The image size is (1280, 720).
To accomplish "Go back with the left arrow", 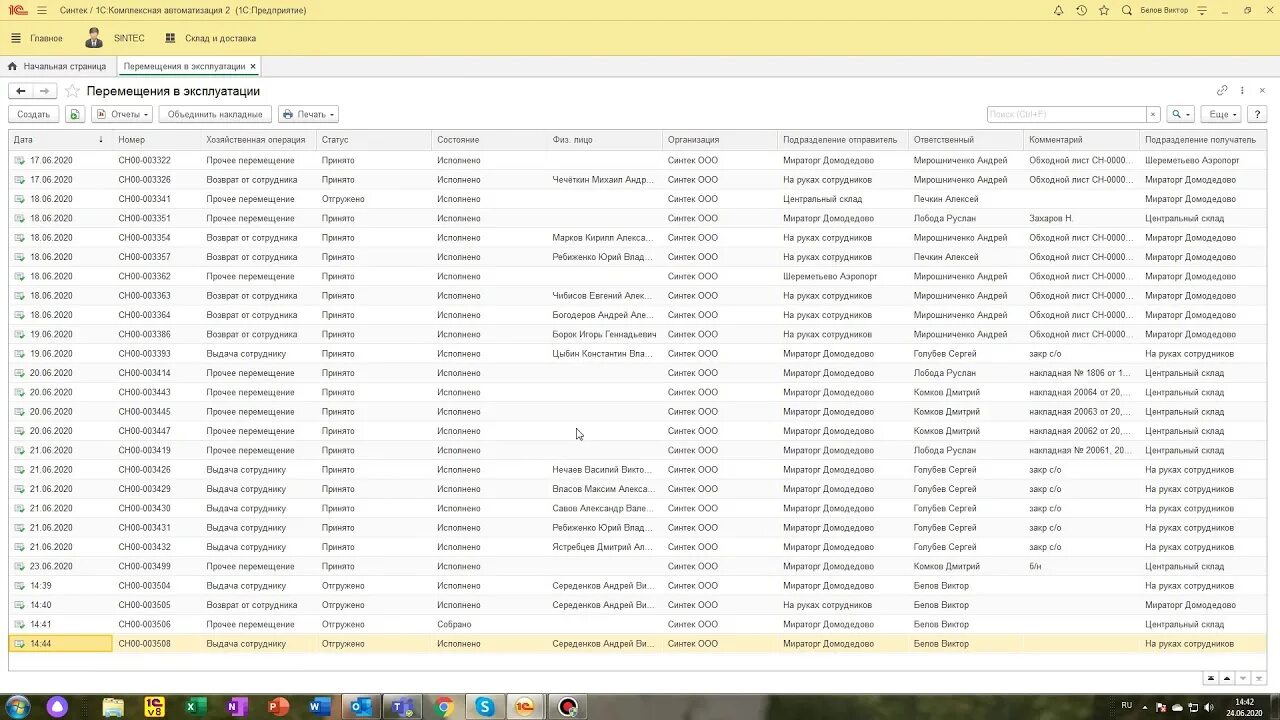I will [20, 91].
